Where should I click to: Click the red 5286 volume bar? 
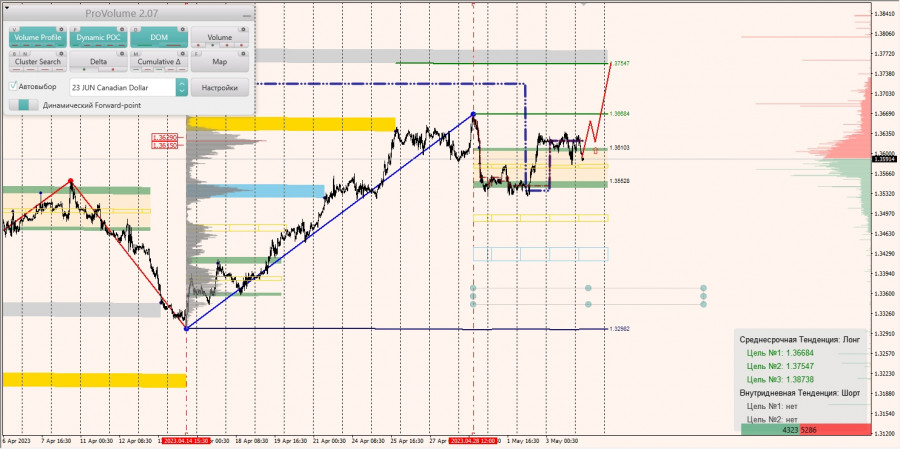[835, 429]
